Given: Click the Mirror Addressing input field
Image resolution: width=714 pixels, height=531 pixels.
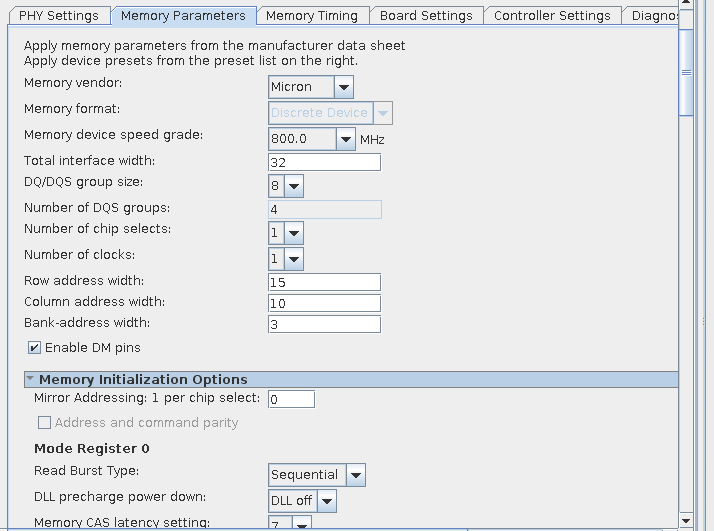Looking at the screenshot, I should click(291, 399).
